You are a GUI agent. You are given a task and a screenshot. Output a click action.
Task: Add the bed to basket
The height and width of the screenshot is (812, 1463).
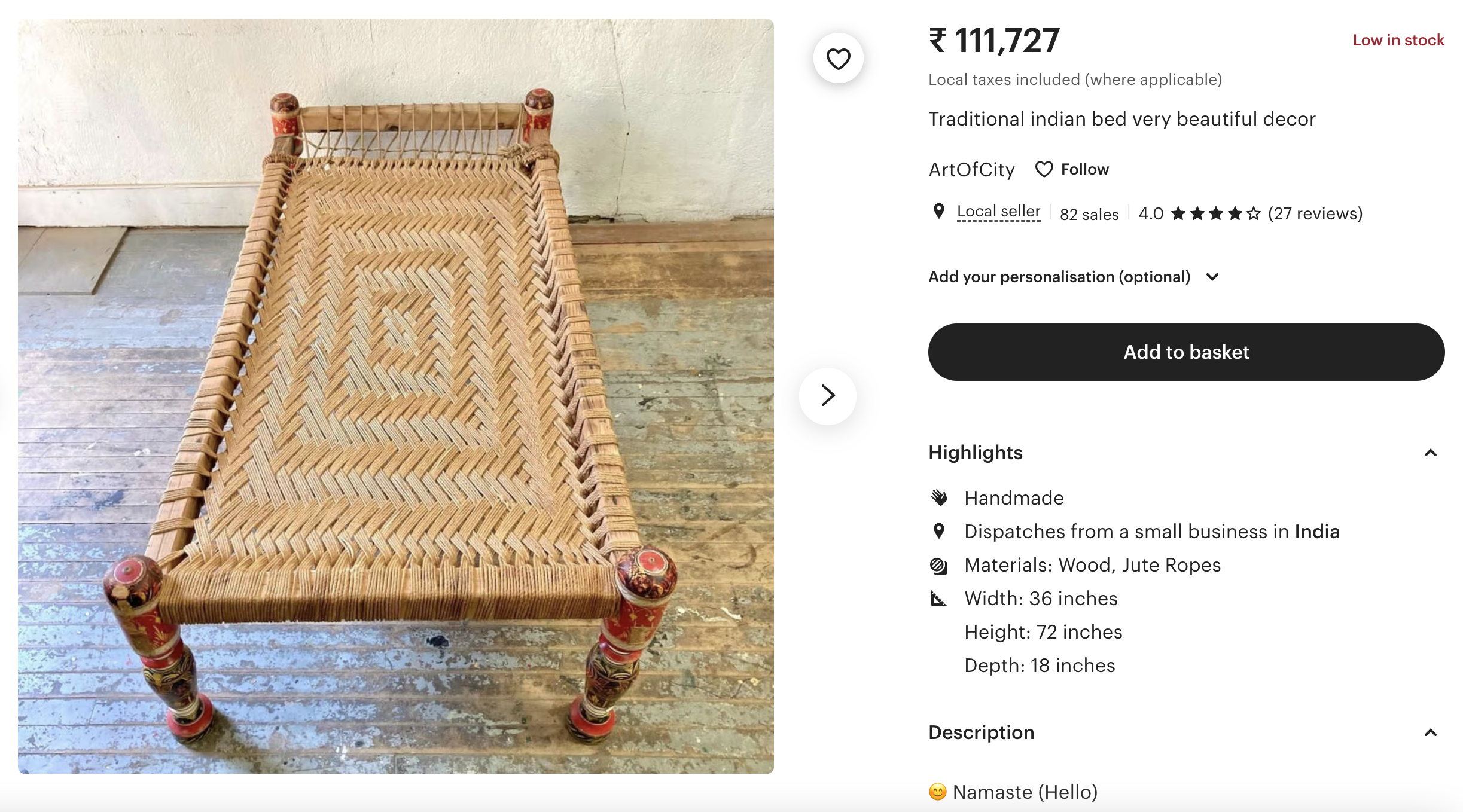1186,352
